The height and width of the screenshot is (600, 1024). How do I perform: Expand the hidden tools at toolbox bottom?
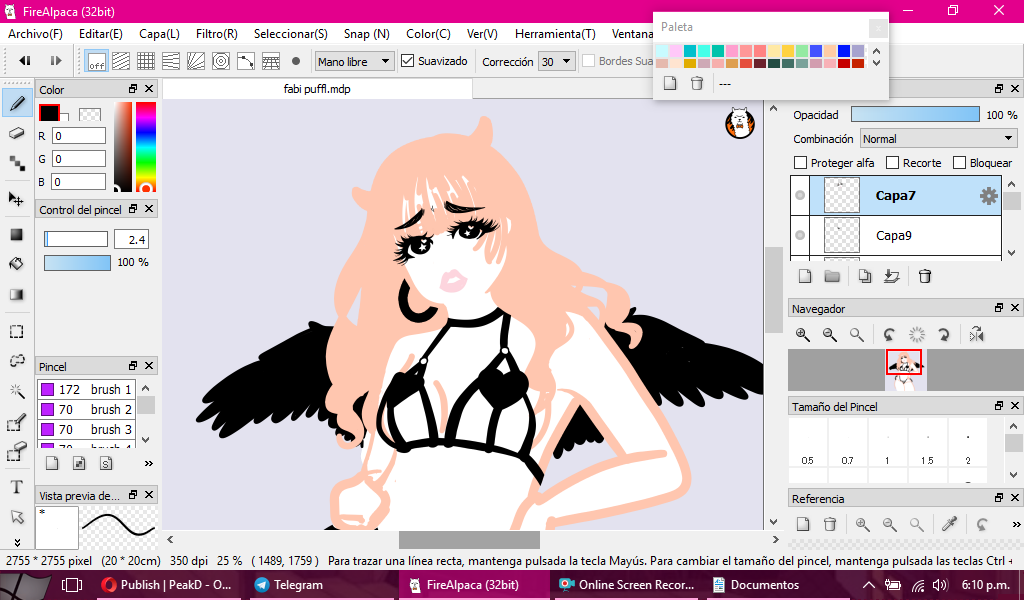click(17, 542)
